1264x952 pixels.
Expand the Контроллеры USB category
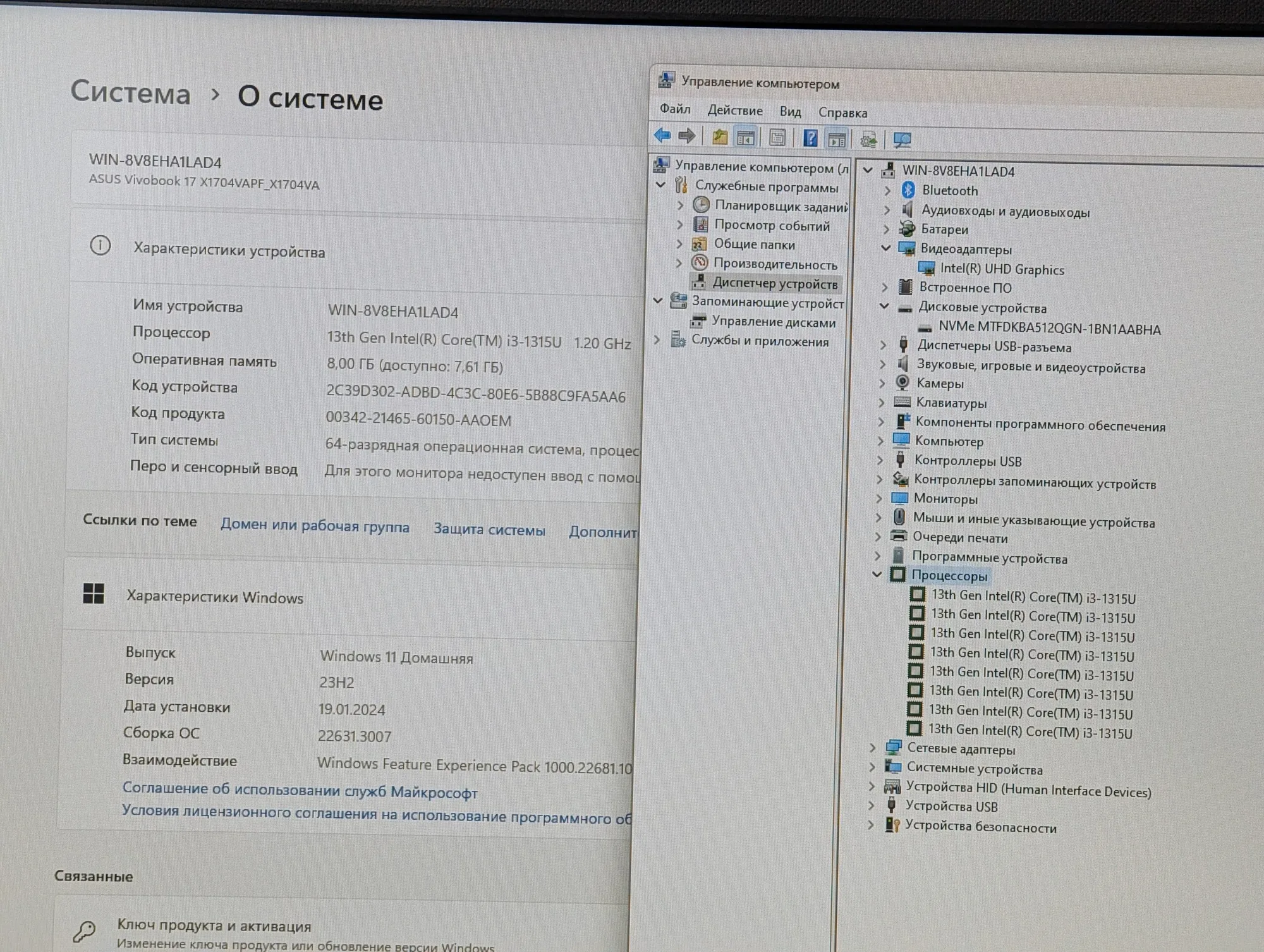coord(881,460)
